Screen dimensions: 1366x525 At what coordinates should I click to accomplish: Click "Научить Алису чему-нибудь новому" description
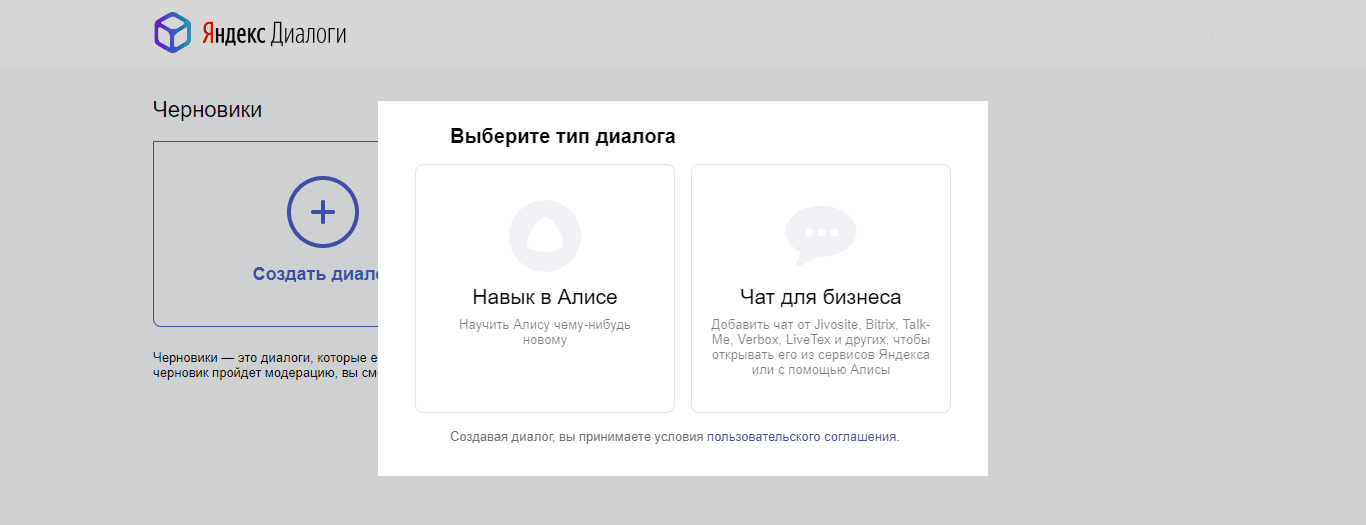pyautogui.click(x=544, y=332)
